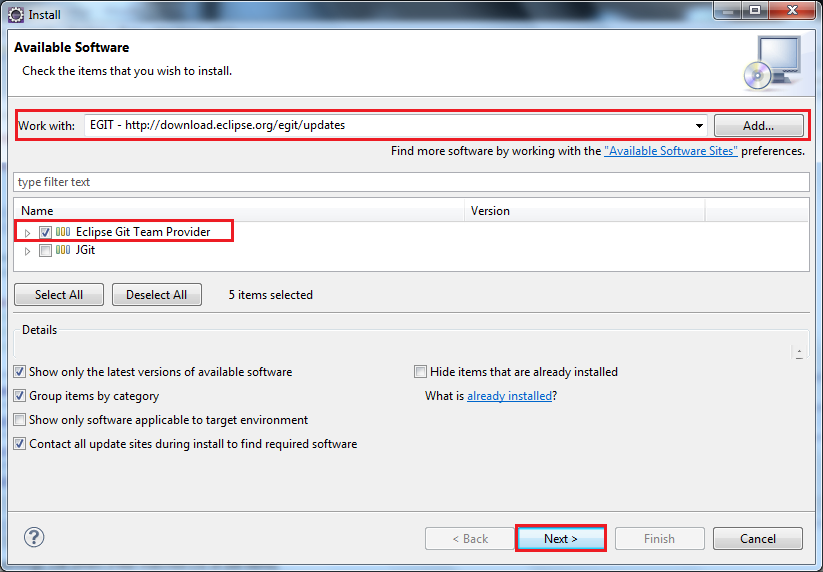Click the type filter text field
Viewport: 823px width, 572px height.
(x=412, y=182)
